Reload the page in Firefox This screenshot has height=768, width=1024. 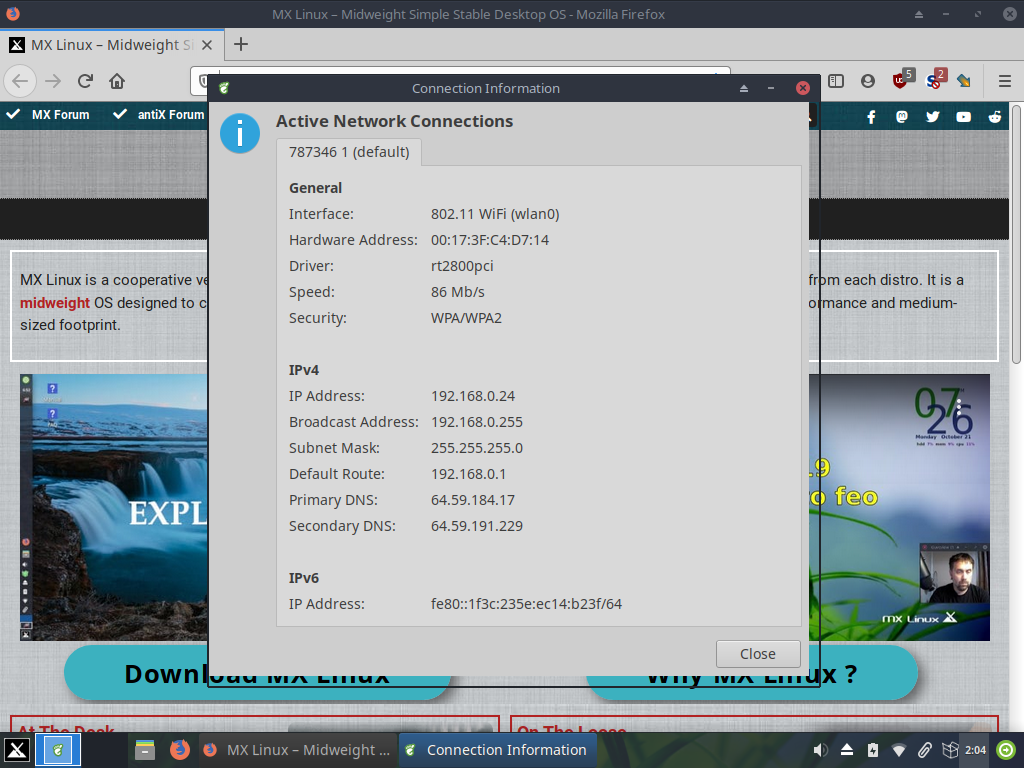85,81
